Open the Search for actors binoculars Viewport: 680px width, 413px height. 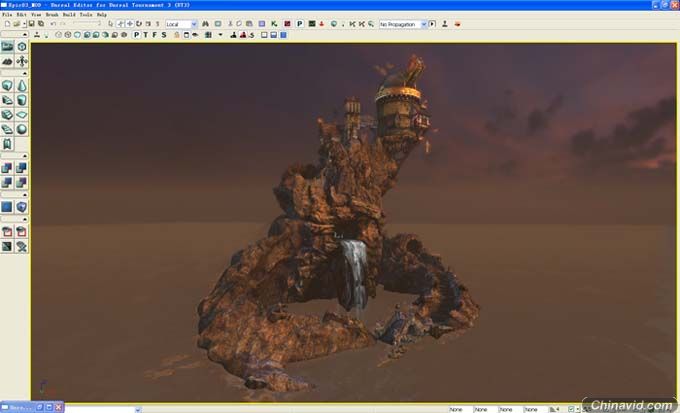pos(206,24)
